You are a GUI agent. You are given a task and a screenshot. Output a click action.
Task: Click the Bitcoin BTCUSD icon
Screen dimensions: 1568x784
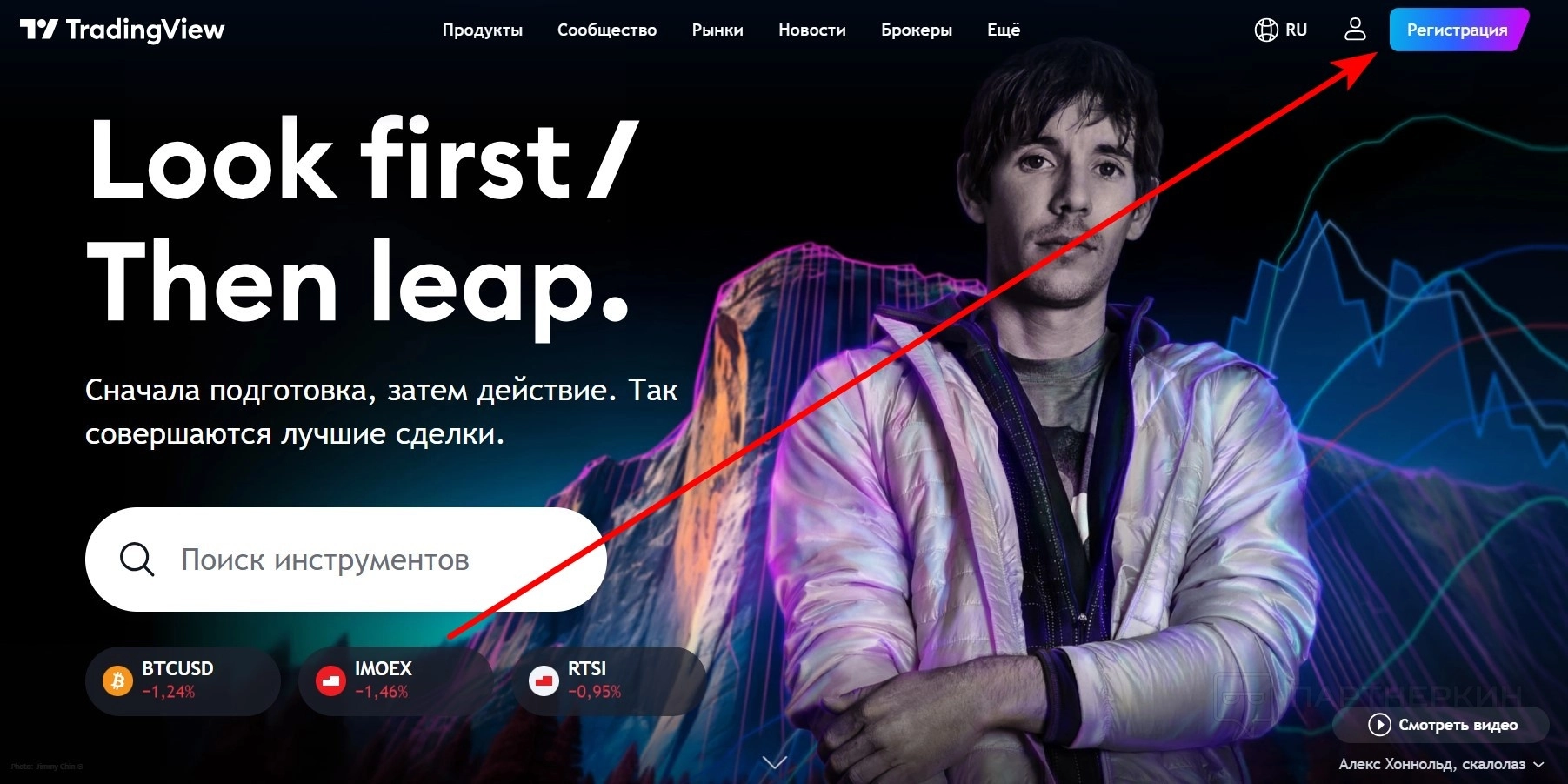click(x=117, y=680)
